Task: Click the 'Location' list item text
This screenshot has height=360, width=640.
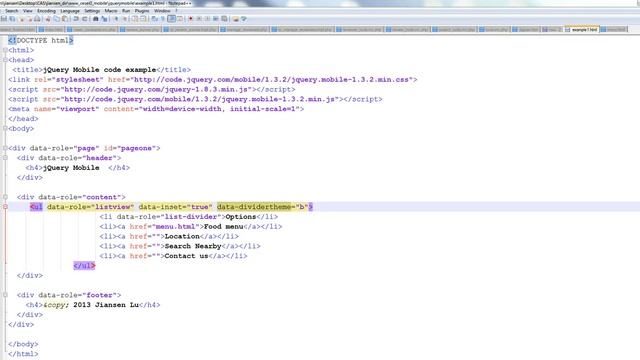Action: pos(182,236)
